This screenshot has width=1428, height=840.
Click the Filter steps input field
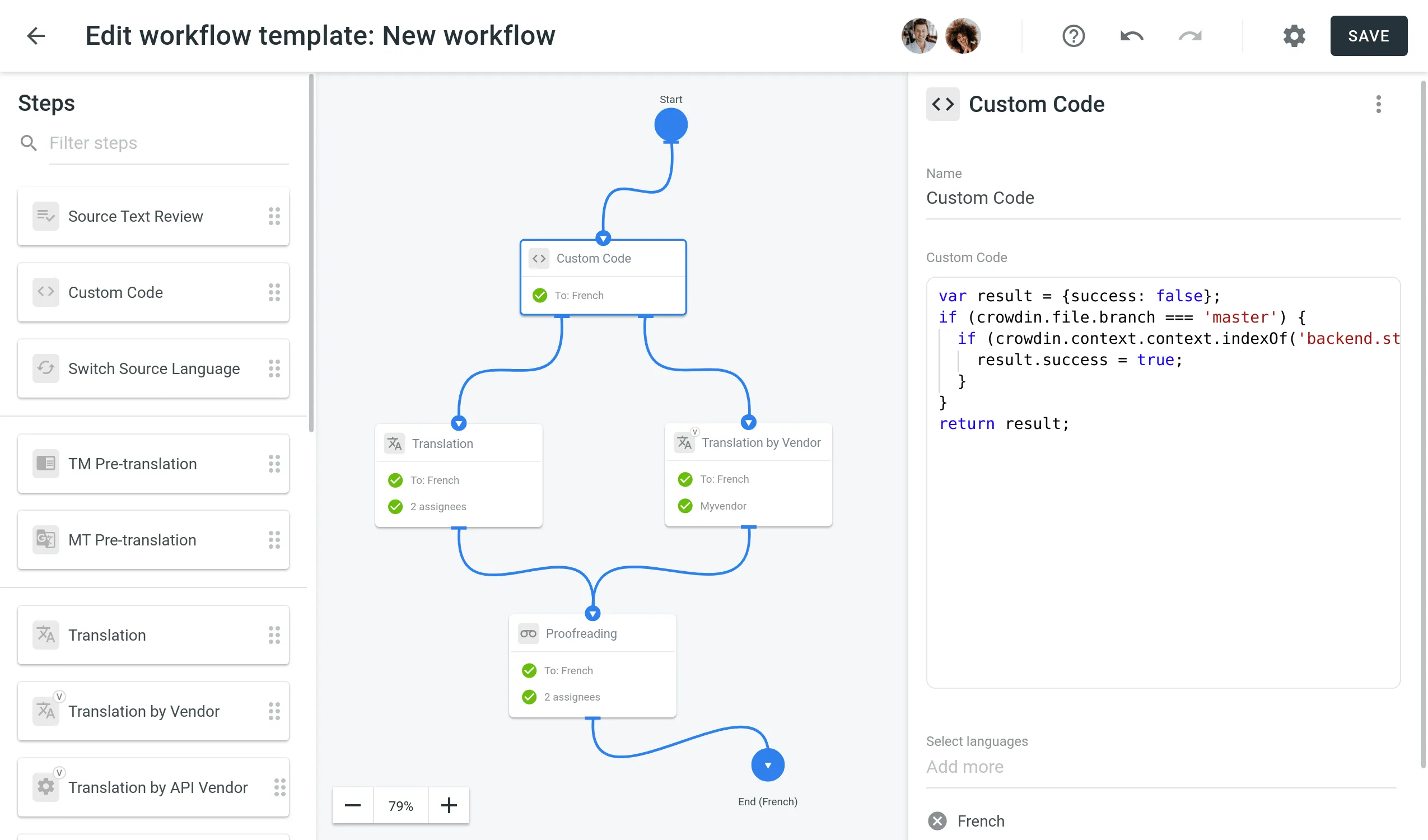pos(169,143)
